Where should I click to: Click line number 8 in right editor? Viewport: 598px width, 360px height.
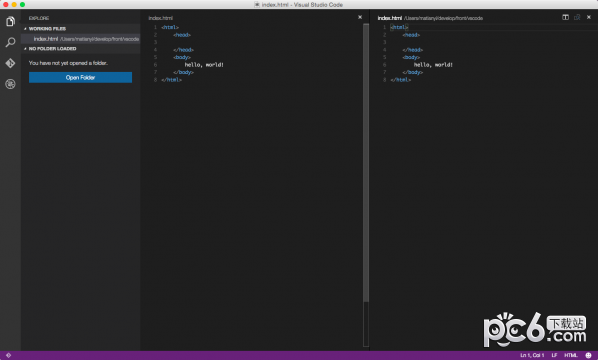pos(384,80)
